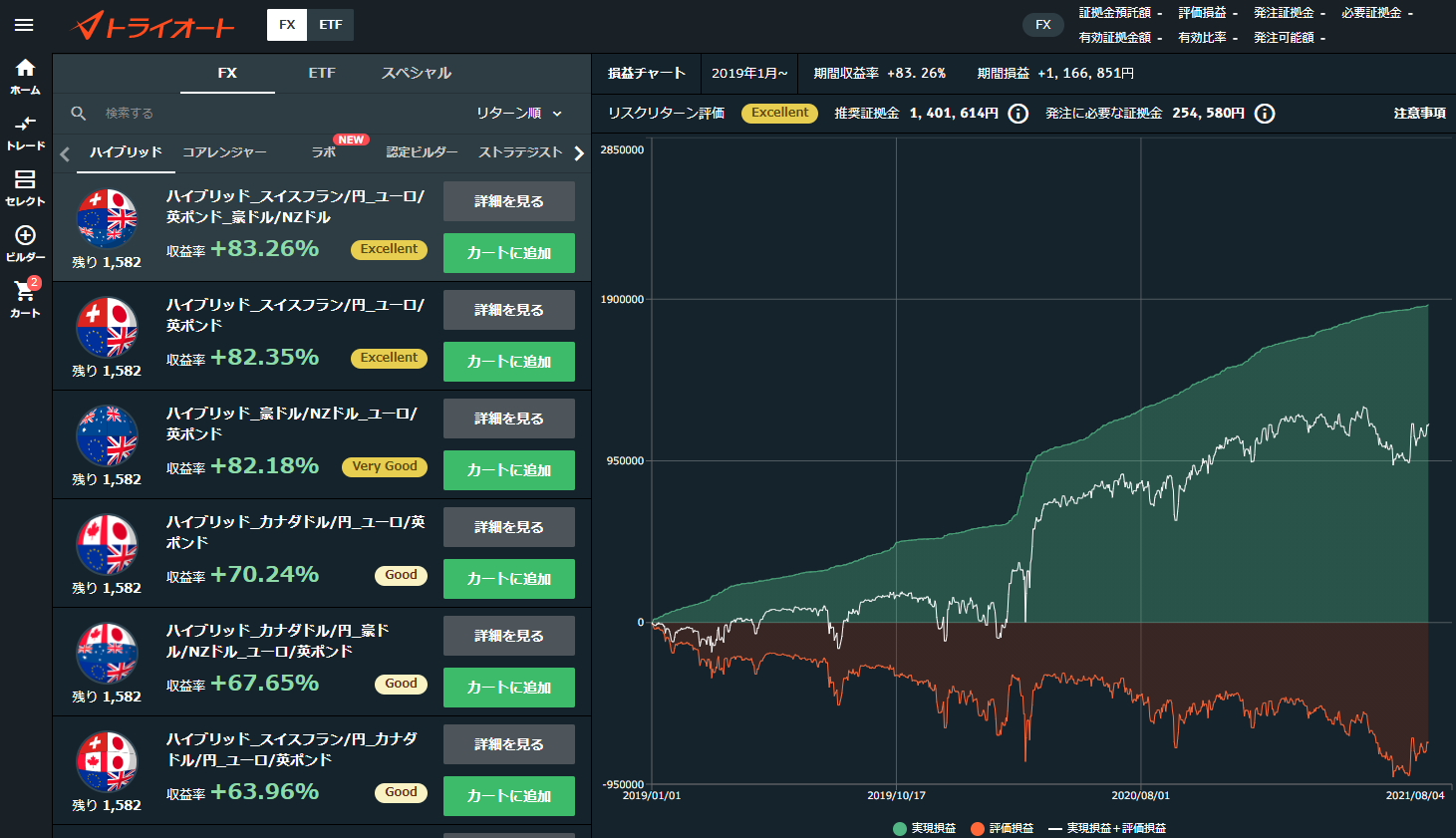The height and width of the screenshot is (838, 1456).
Task: Click the Excellent rating badge in chart header
Action: pos(779,114)
